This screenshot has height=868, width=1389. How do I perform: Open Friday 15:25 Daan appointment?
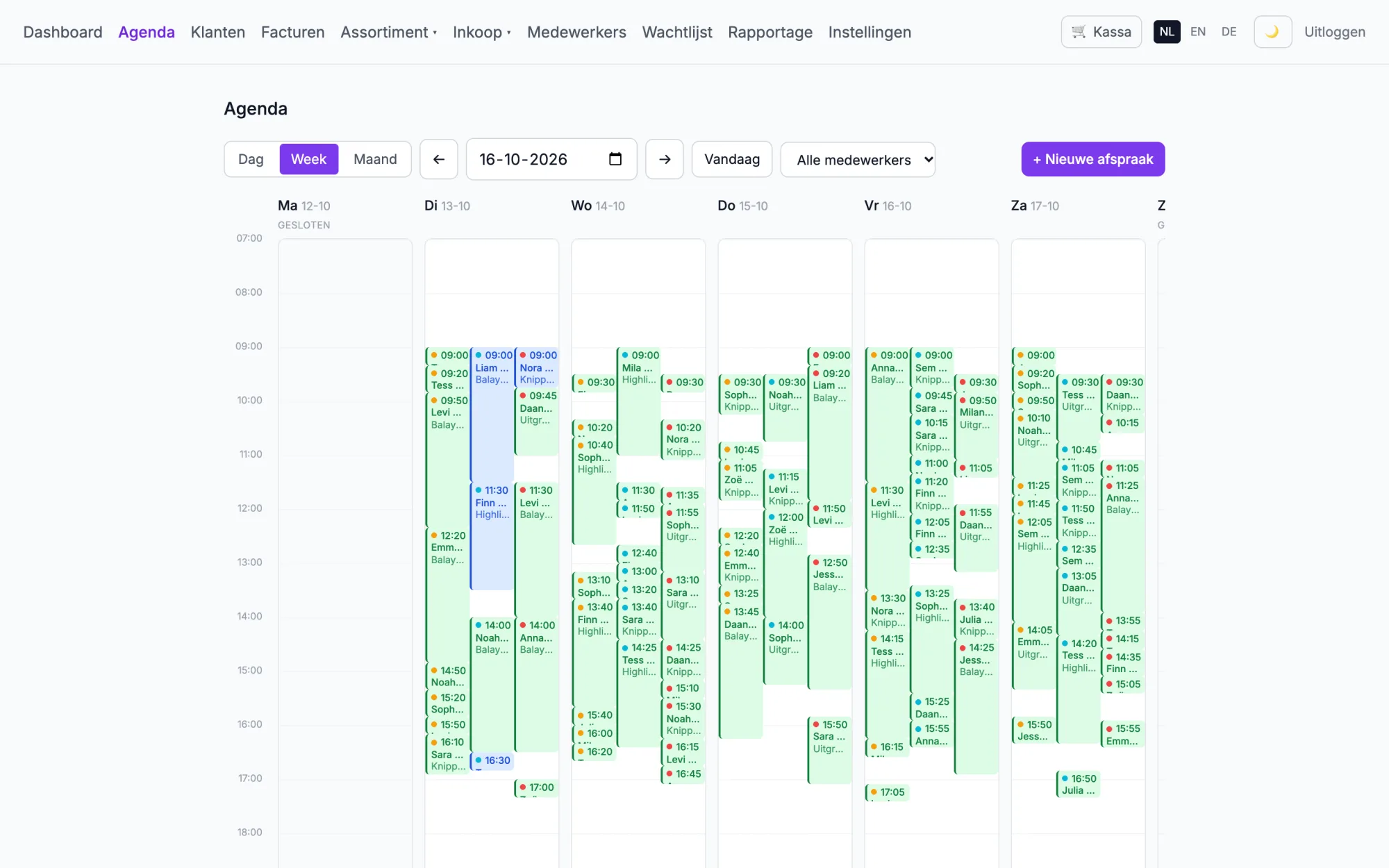(931, 708)
